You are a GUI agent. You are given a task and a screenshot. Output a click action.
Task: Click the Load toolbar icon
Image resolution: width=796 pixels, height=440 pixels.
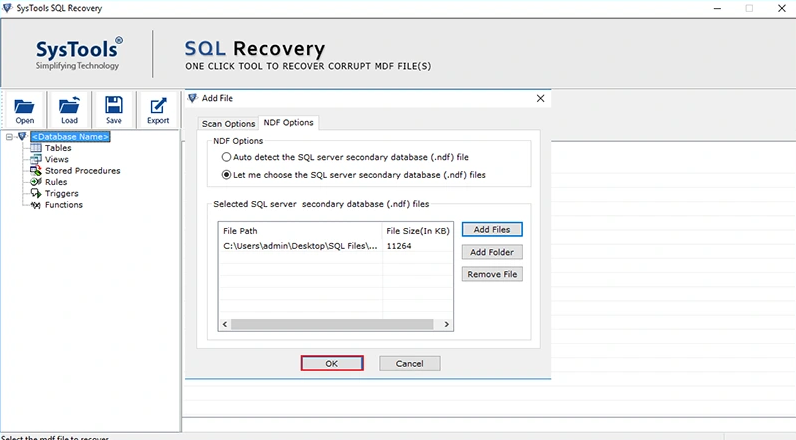point(69,106)
